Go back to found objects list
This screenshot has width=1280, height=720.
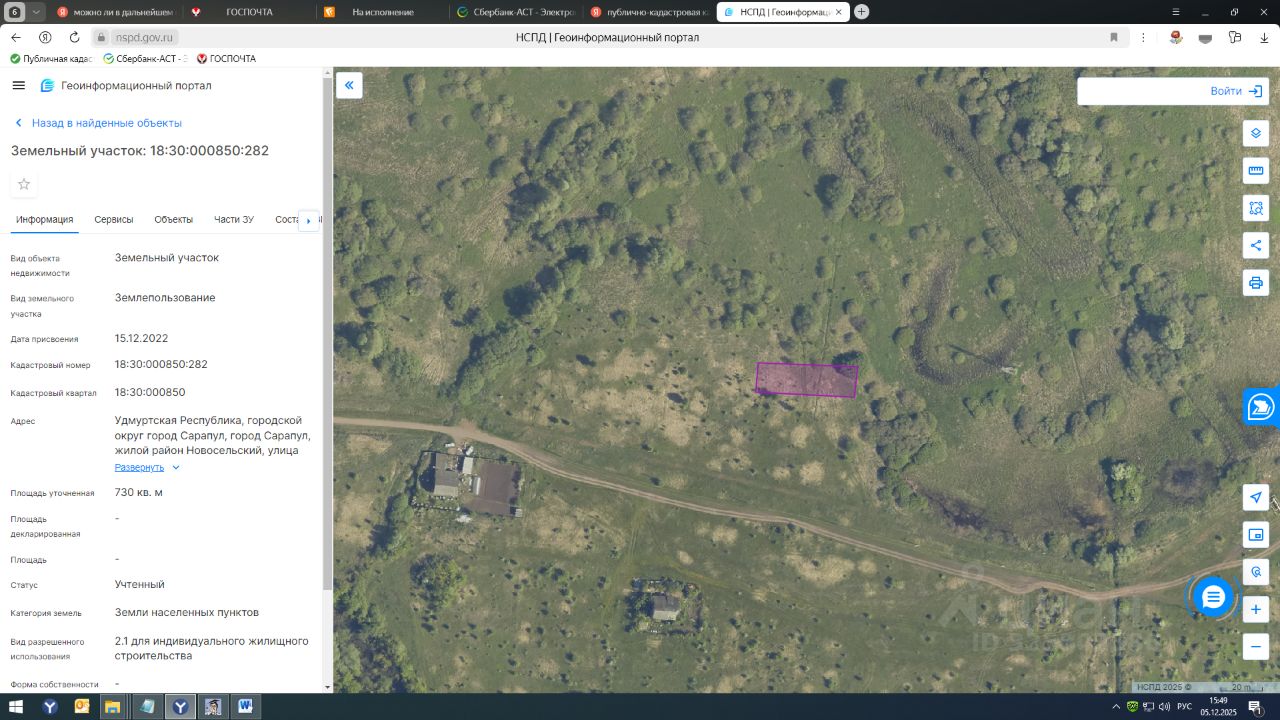pos(98,123)
